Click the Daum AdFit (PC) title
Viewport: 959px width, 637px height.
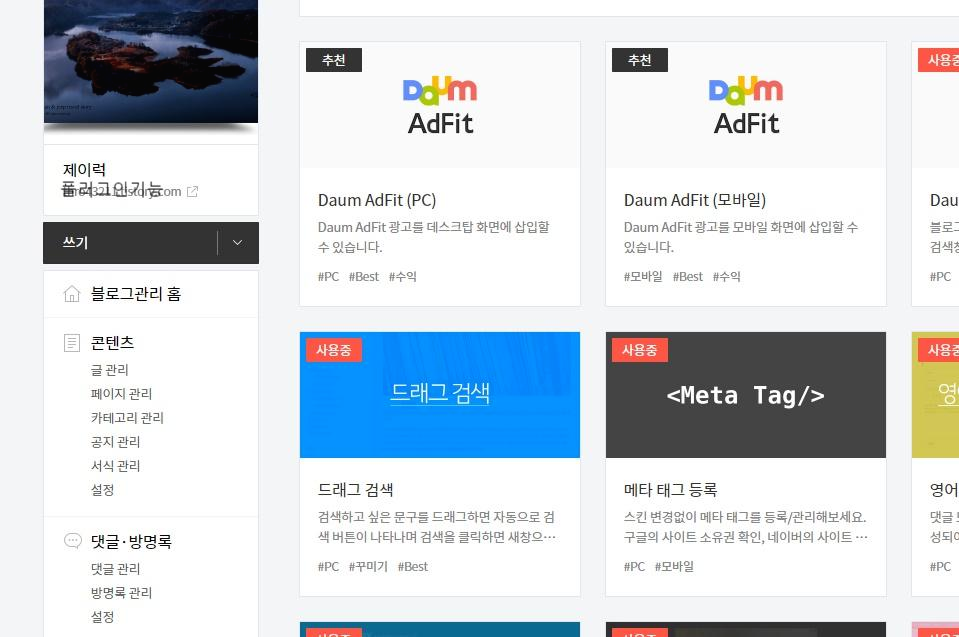tap(377, 201)
